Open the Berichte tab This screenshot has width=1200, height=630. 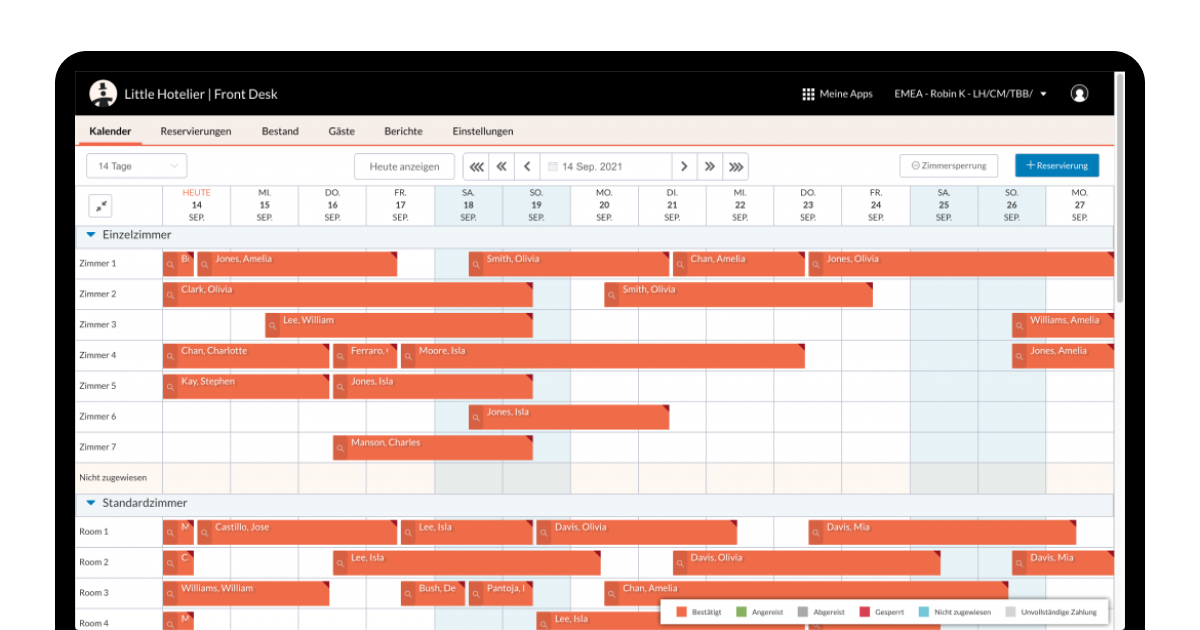coord(403,131)
